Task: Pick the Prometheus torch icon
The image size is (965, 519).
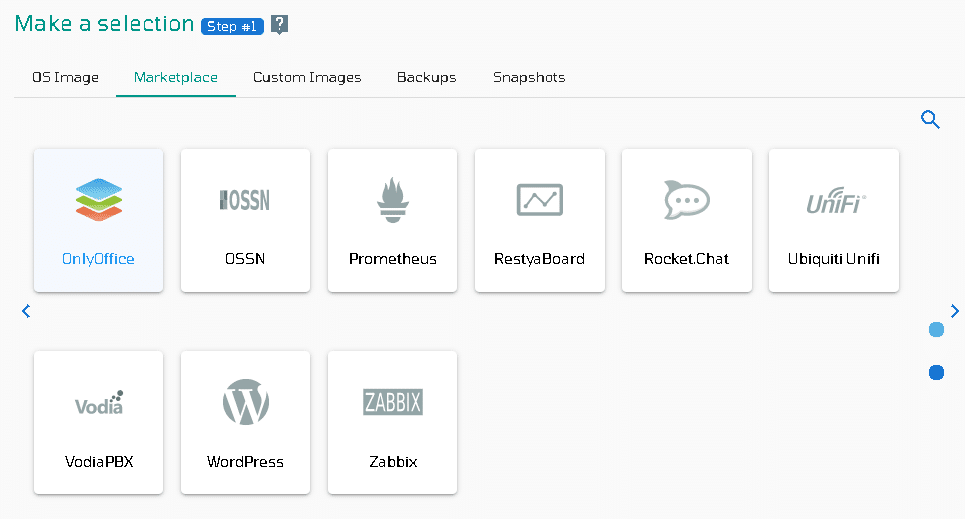Action: [393, 199]
